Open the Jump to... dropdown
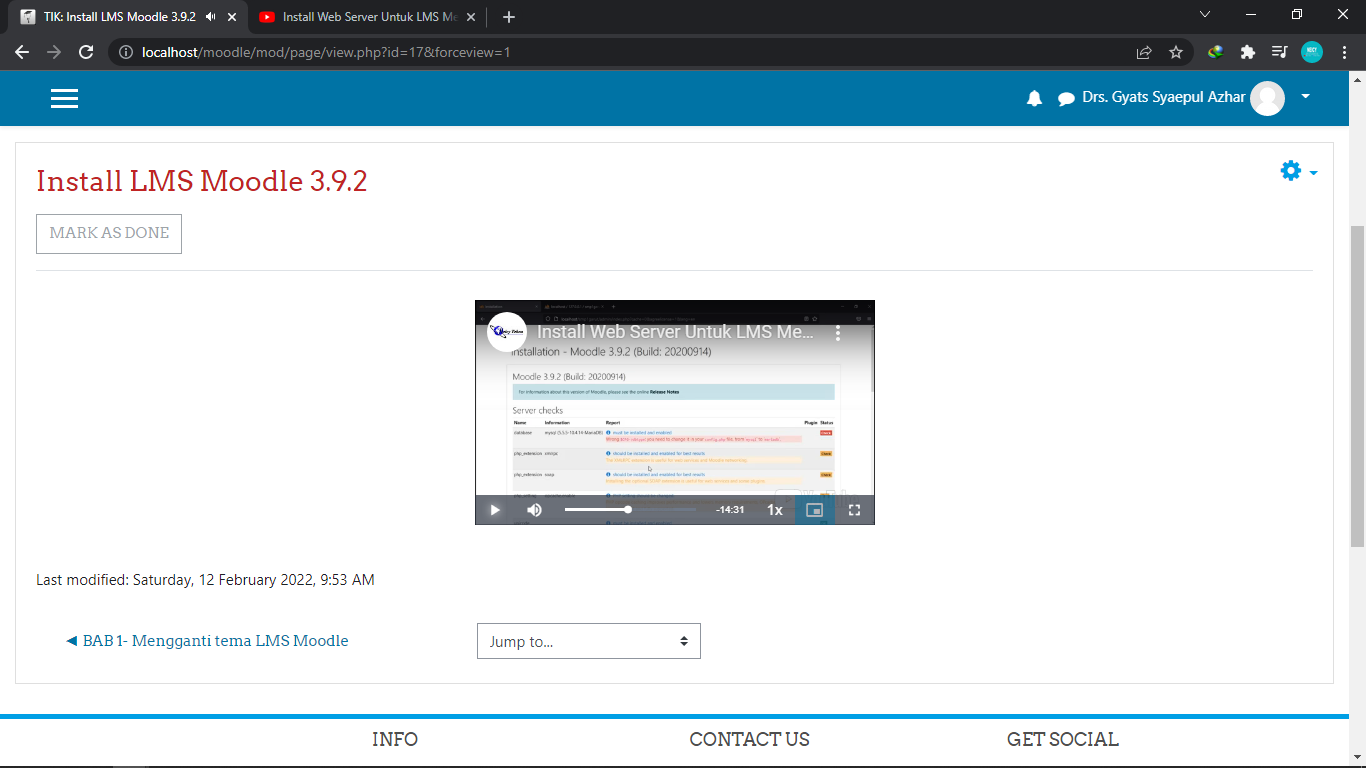This screenshot has height=768, width=1366. tap(589, 641)
